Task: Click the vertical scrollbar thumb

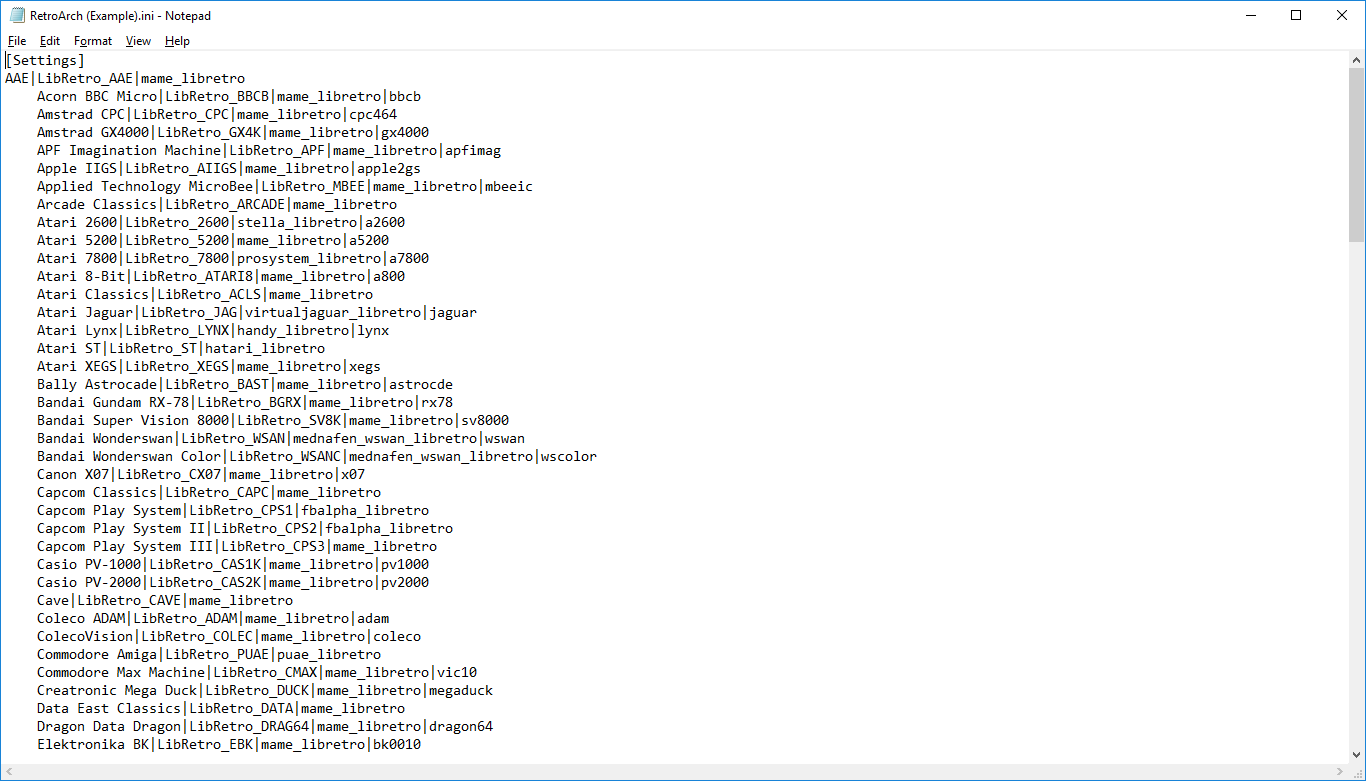Action: pos(1357,155)
